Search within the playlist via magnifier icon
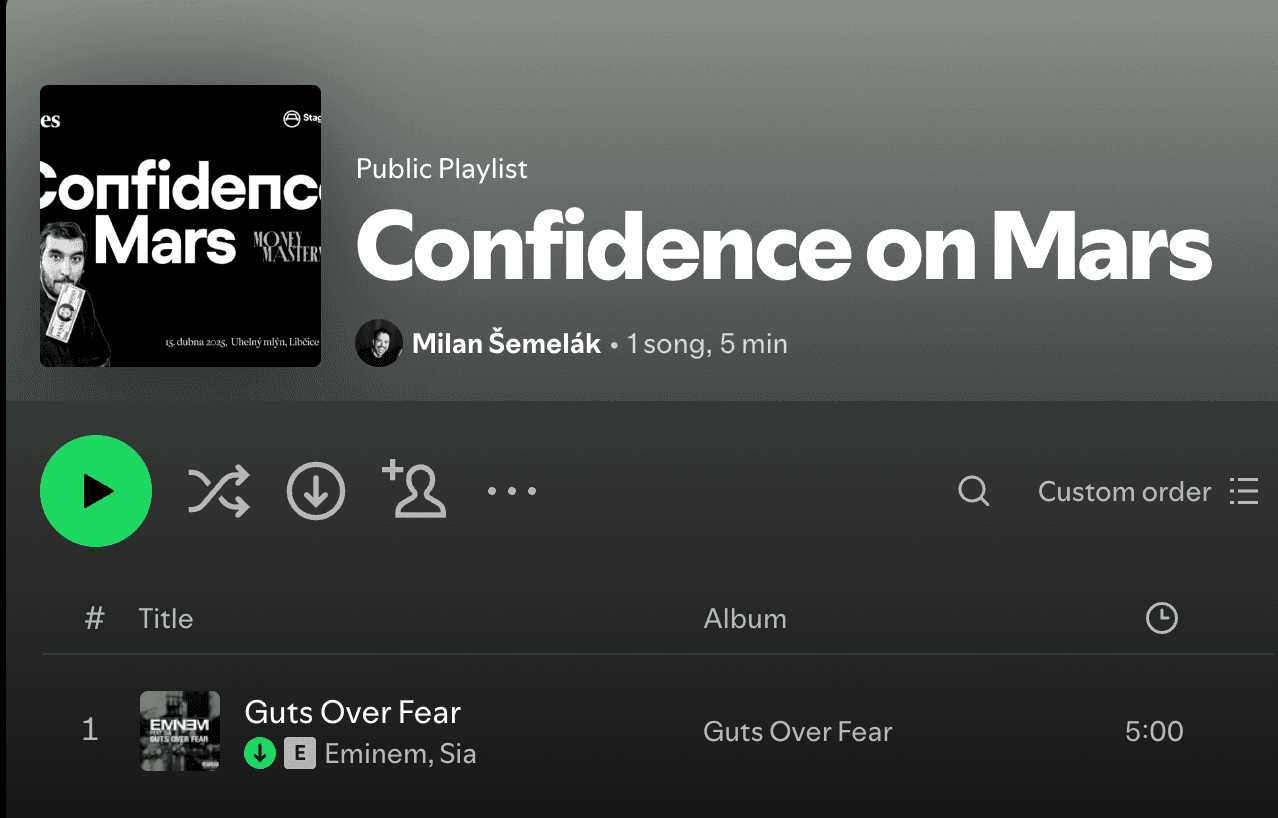The width and height of the screenshot is (1278, 818). tap(974, 491)
